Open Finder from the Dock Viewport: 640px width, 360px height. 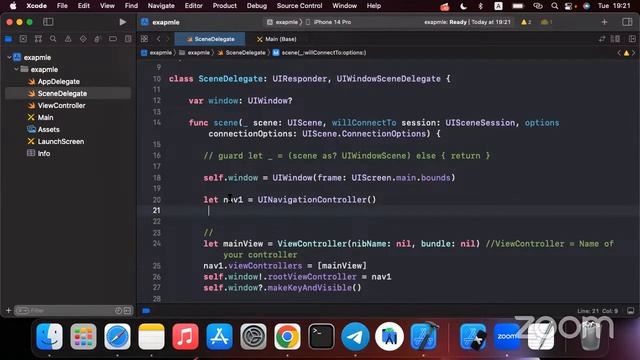pos(49,337)
